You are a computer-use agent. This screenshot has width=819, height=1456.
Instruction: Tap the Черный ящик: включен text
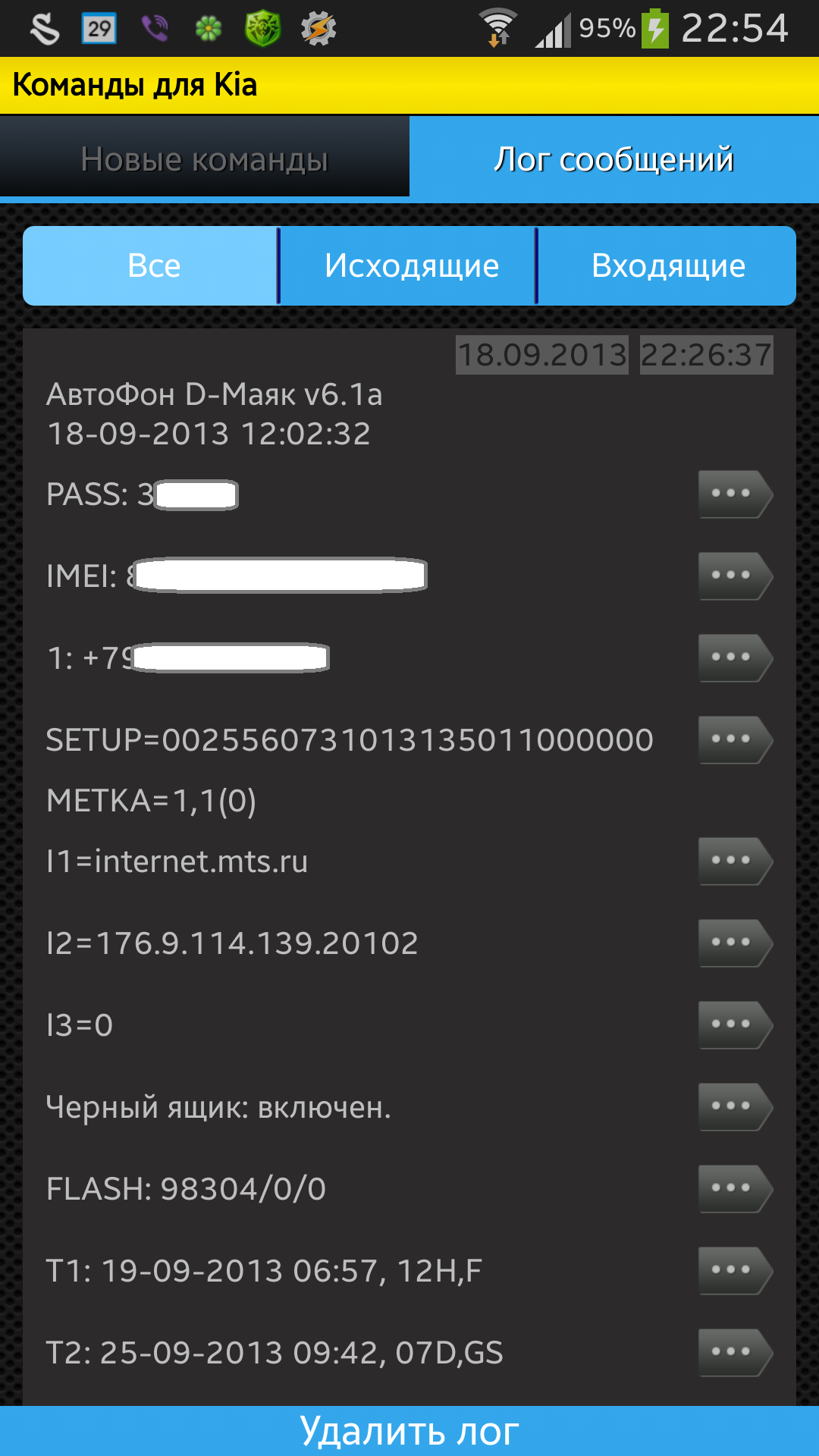point(218,1107)
